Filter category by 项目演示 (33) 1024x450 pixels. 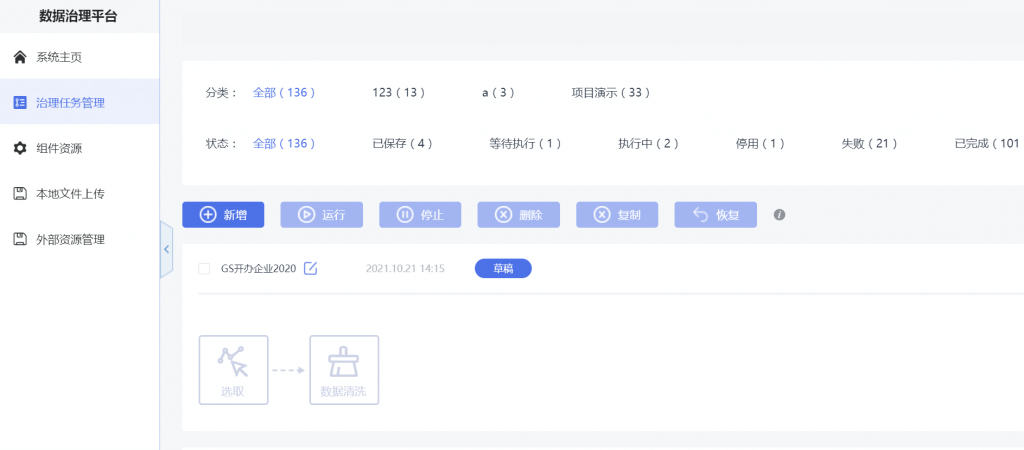[611, 93]
